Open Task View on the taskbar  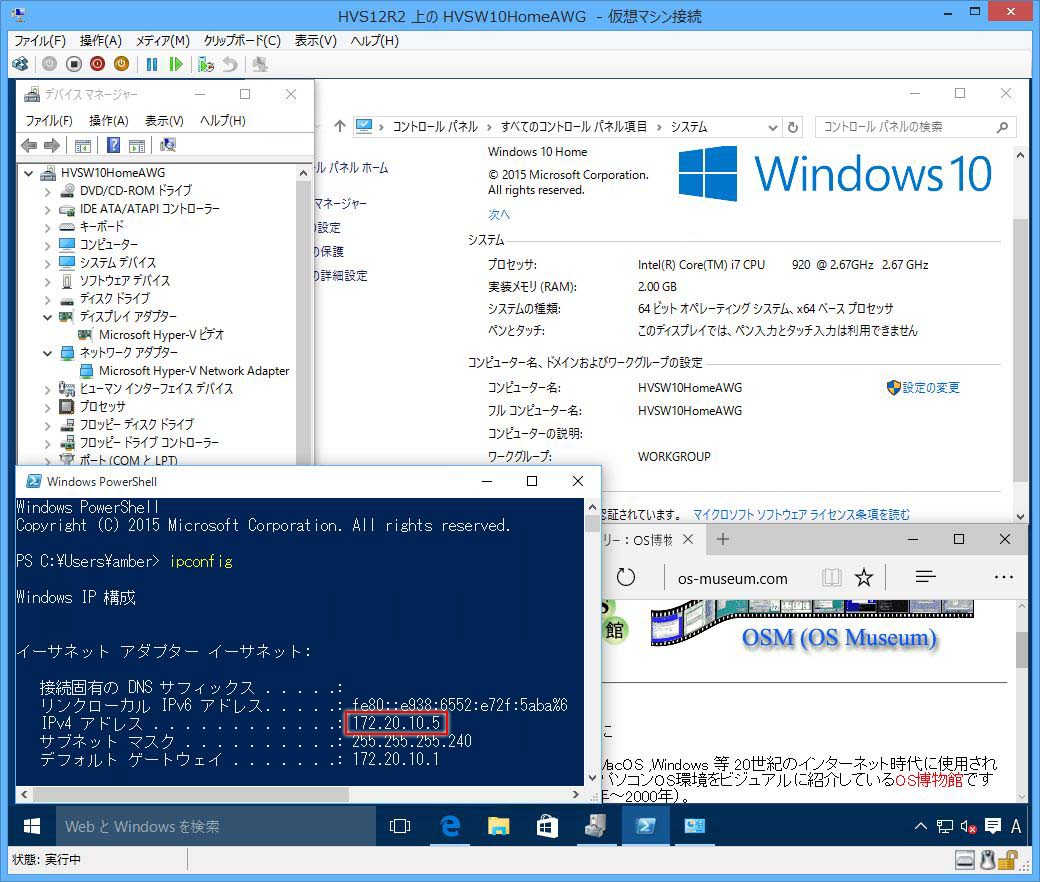click(400, 826)
